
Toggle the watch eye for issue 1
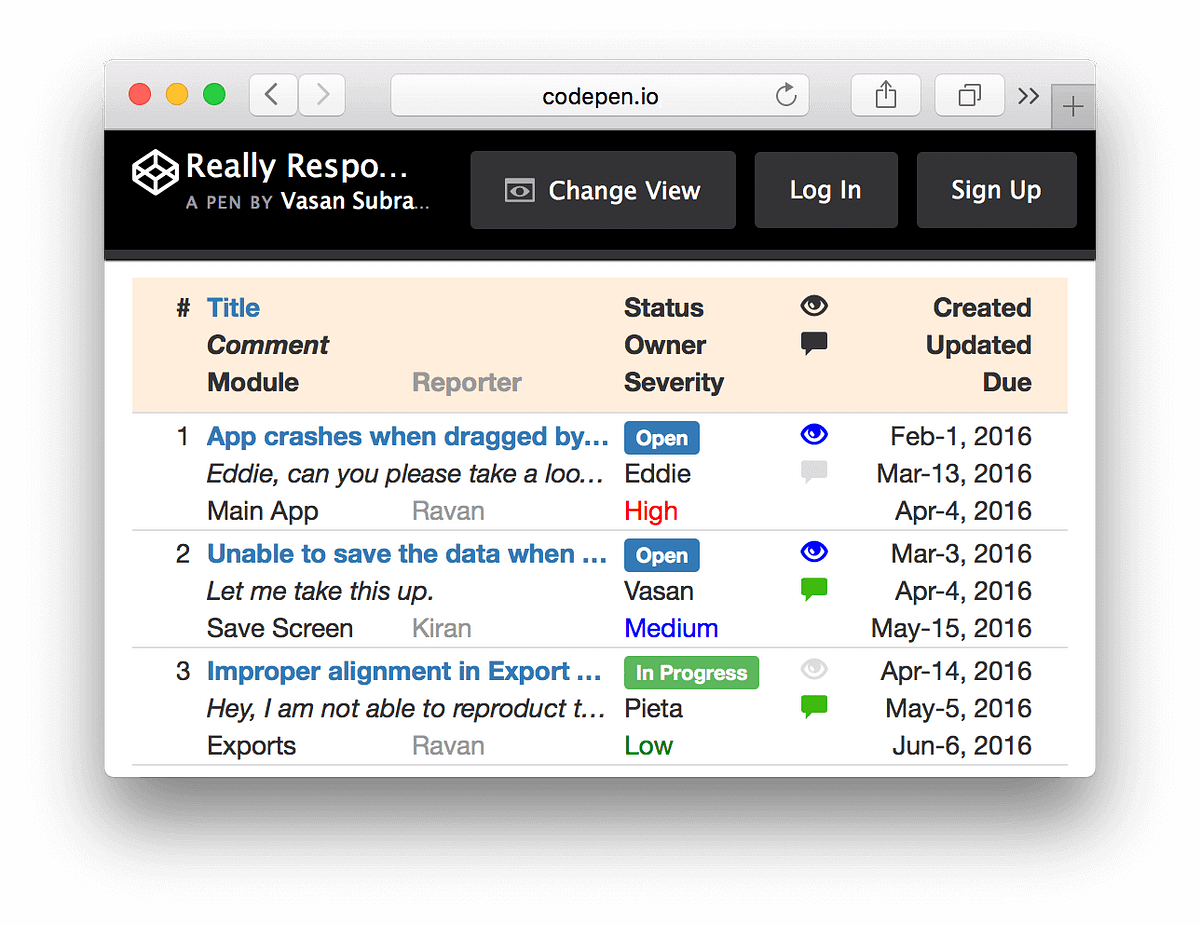(814, 435)
